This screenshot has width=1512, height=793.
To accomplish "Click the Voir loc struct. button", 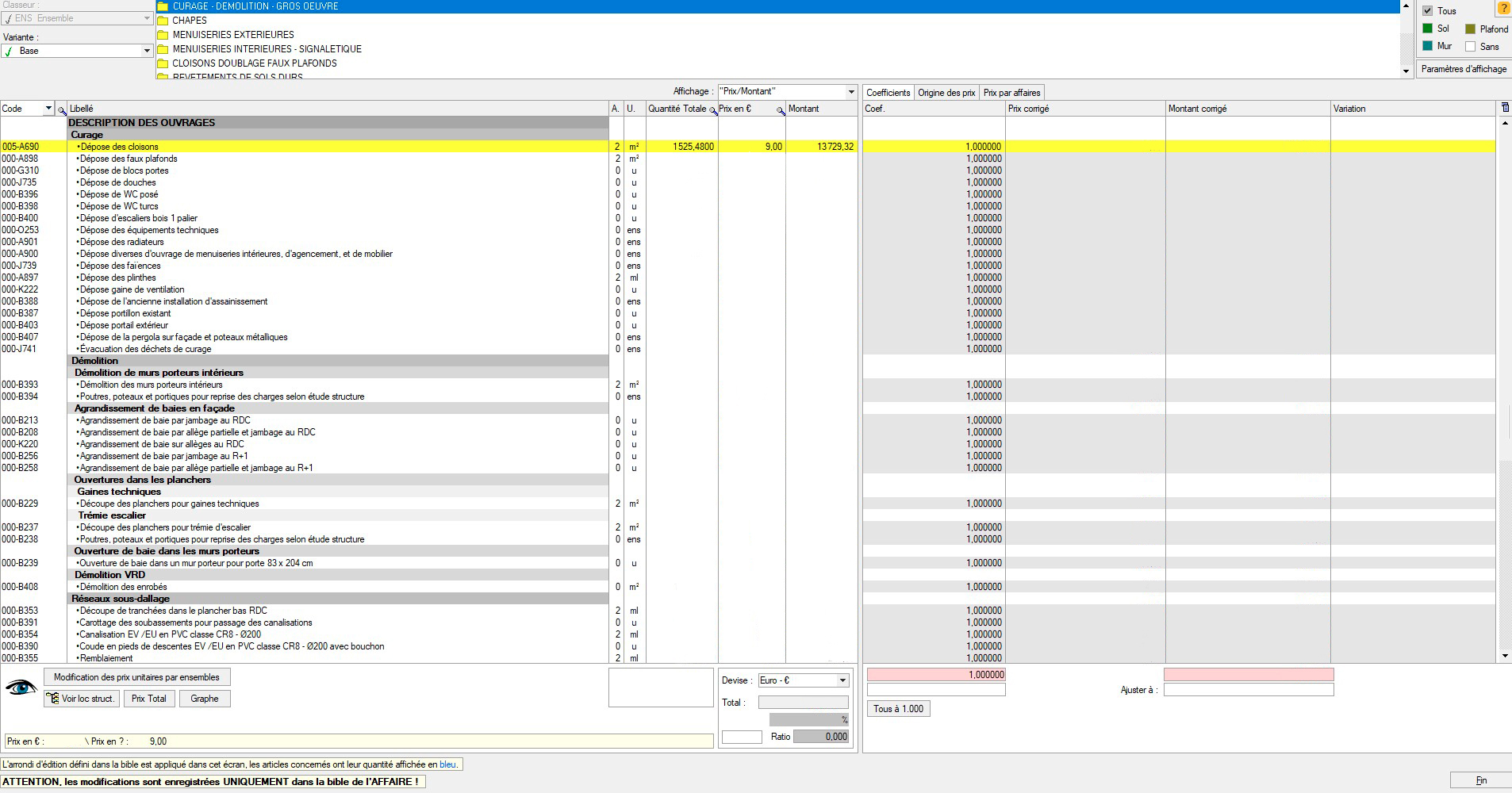I will tap(81, 699).
